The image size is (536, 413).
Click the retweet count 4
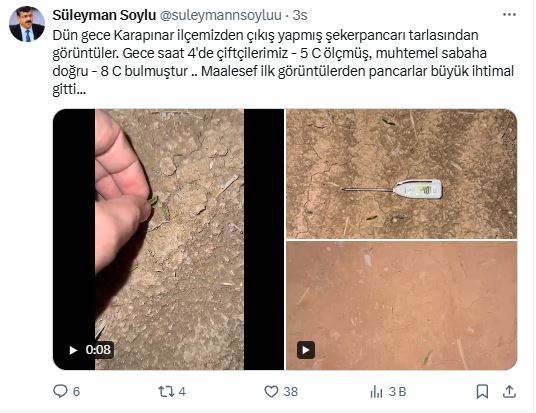point(182,392)
